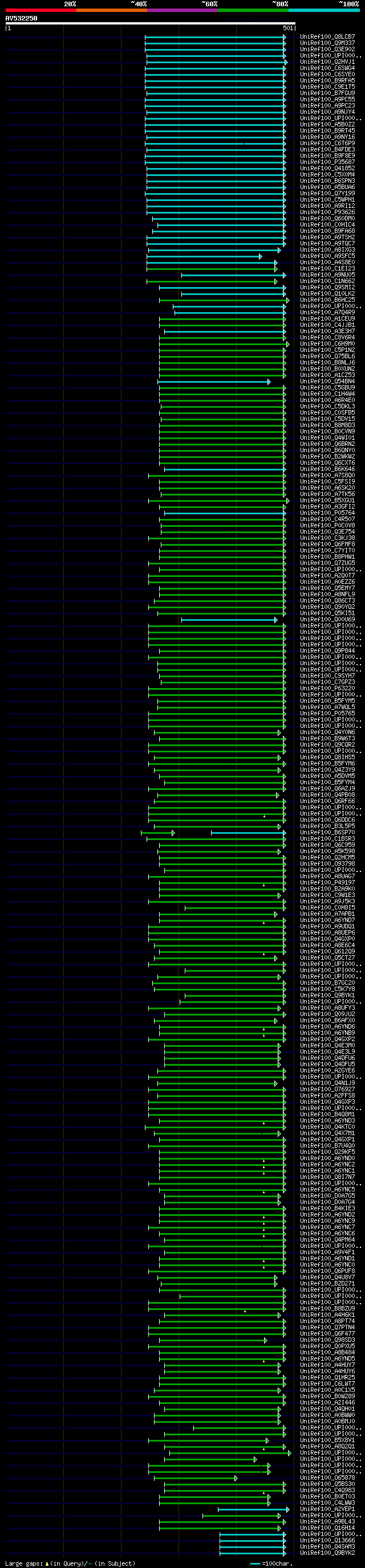Click the purple ~60% identity legend segment

[182, 10]
